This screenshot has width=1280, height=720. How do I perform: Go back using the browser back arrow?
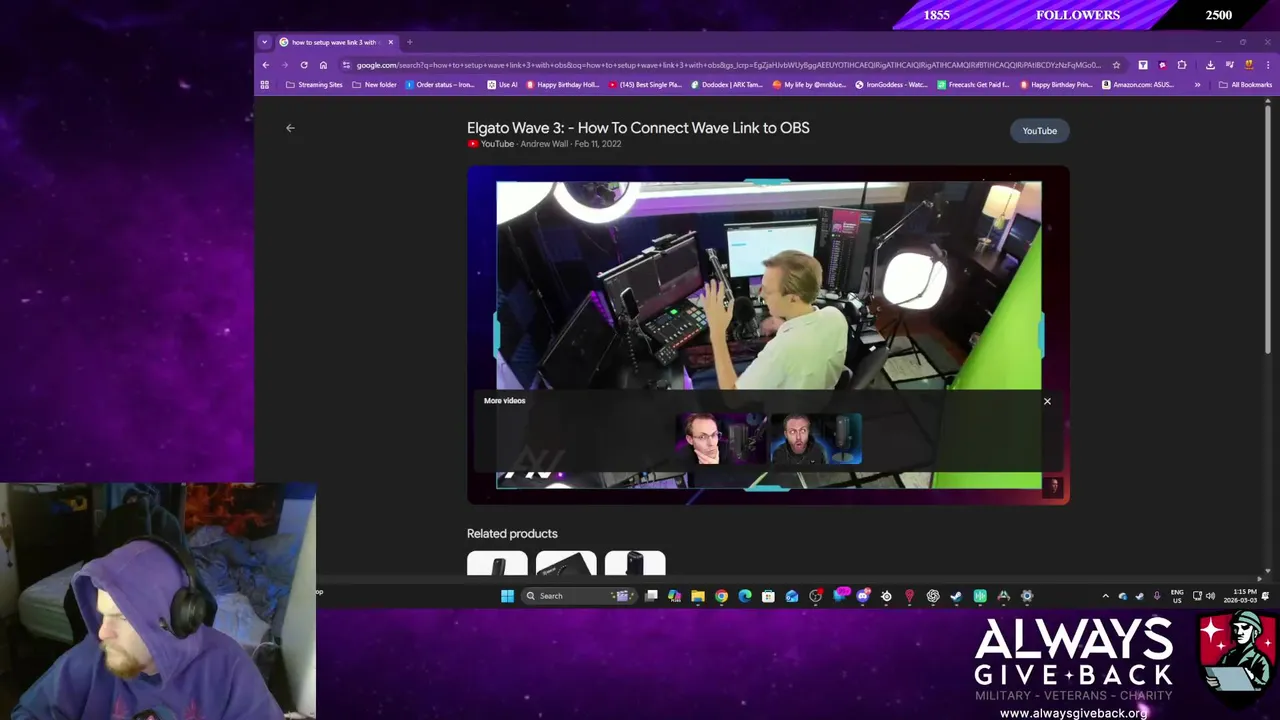(x=266, y=65)
